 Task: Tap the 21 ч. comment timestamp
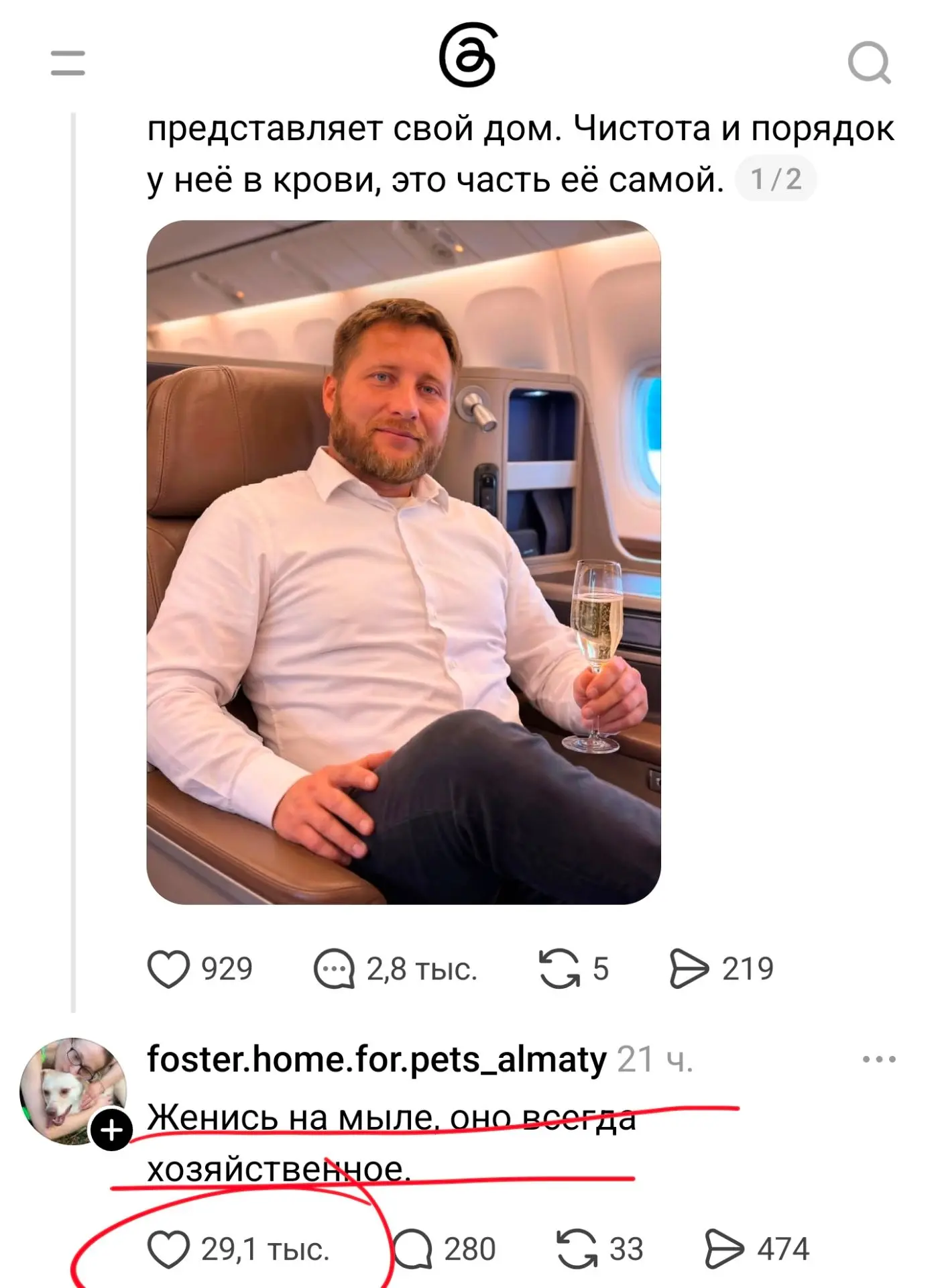655,1060
